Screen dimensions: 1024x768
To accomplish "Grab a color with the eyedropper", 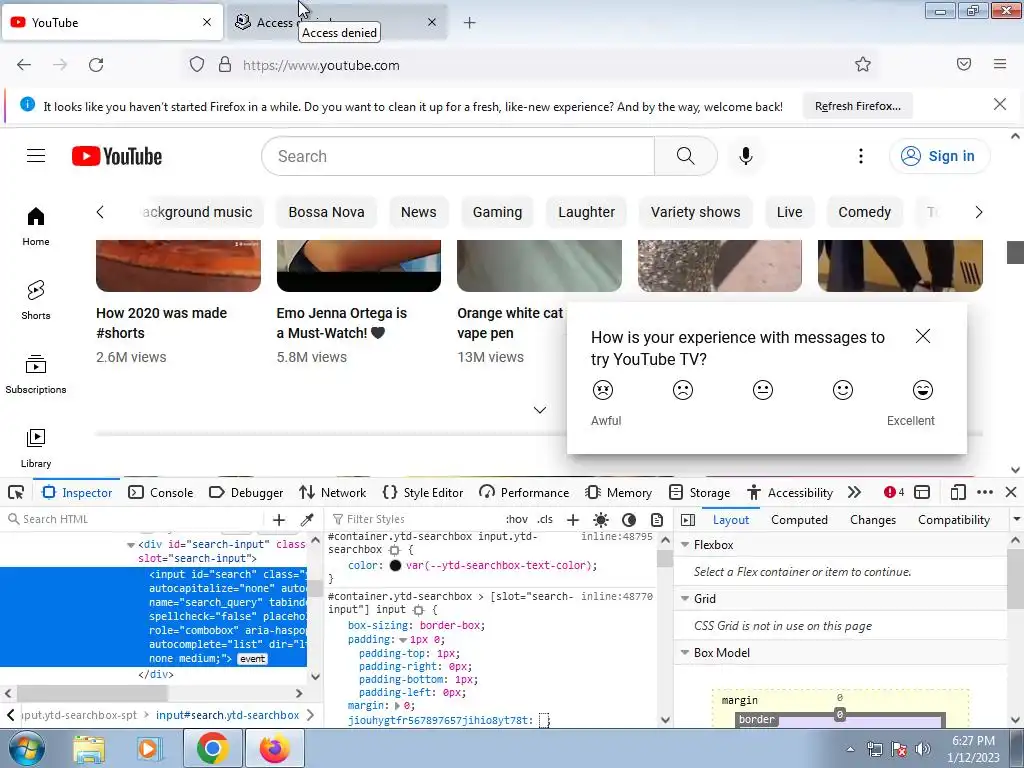I will pyautogui.click(x=307, y=519).
